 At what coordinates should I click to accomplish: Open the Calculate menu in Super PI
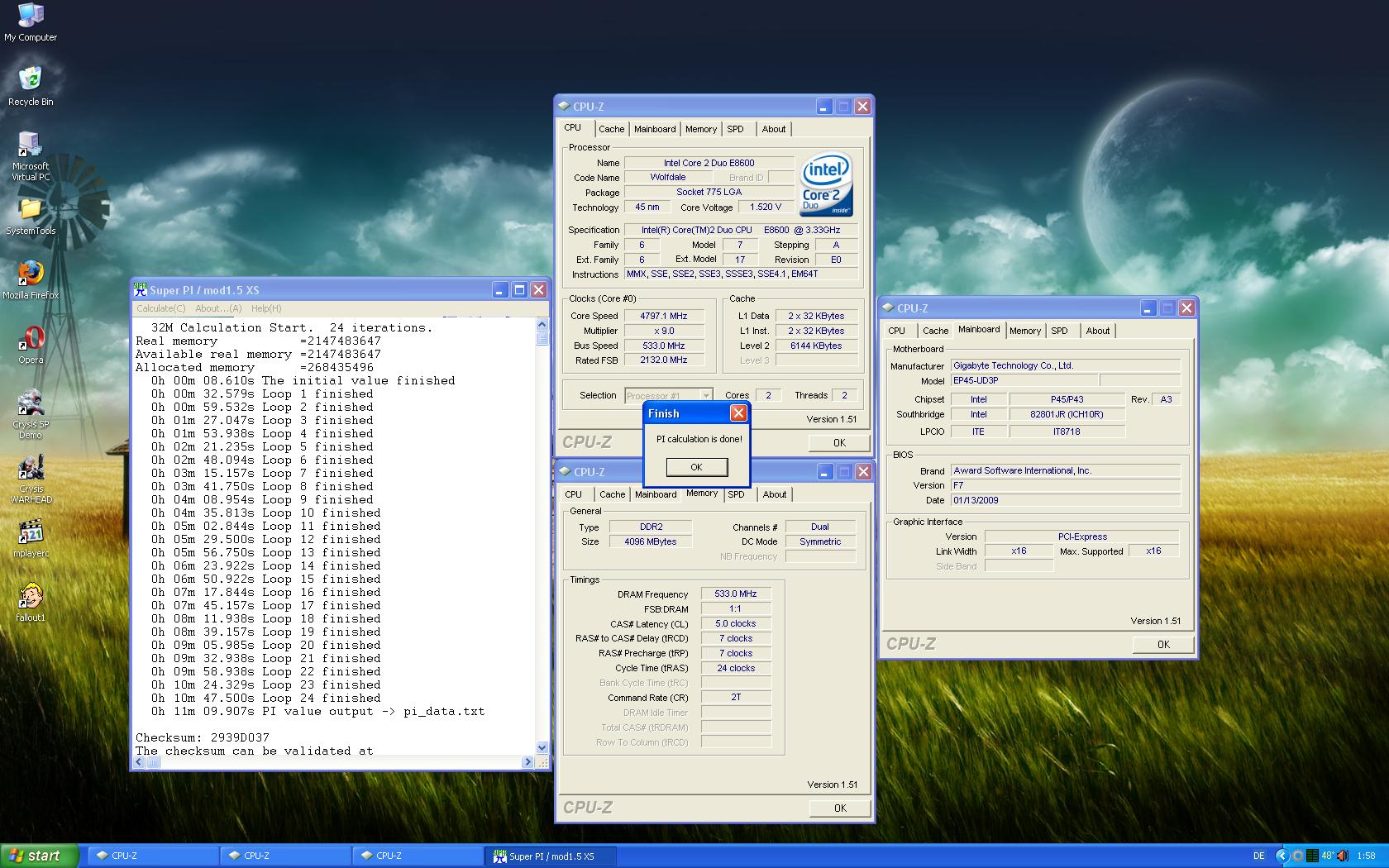point(160,308)
